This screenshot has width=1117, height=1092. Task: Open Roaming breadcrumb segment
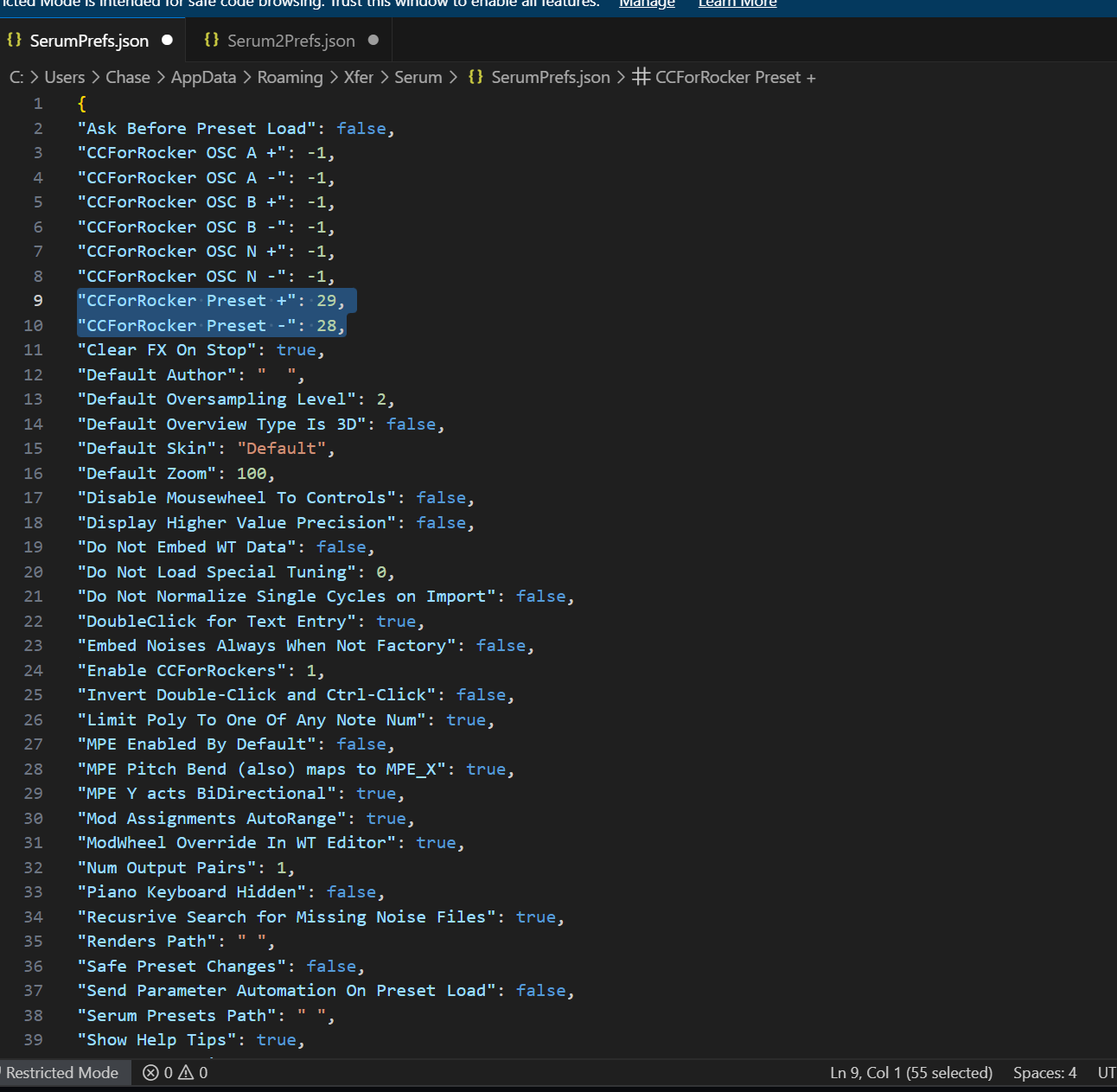coord(290,77)
